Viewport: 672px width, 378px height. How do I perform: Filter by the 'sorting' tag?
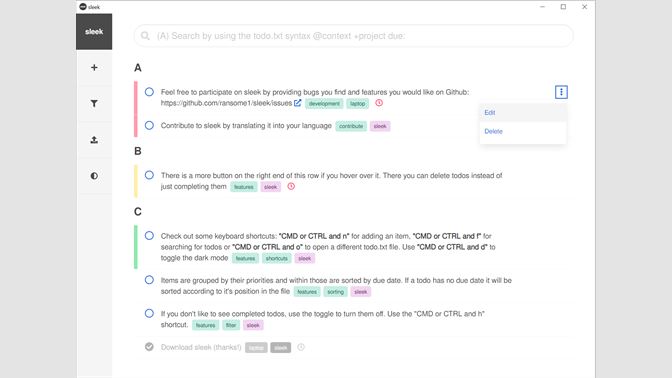(336, 292)
